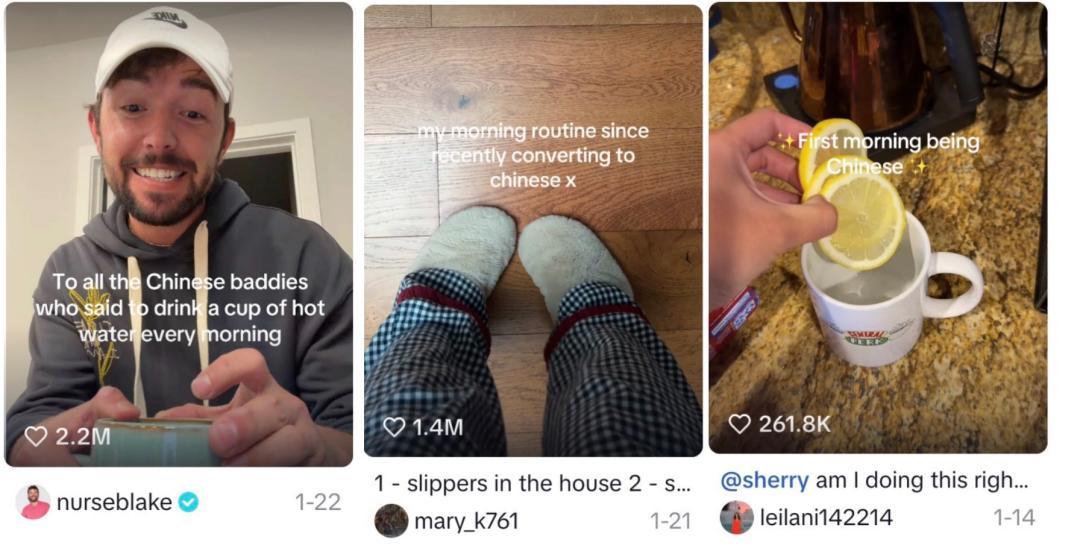This screenshot has width=1080, height=551.
Task: Click the blue verified badge beside nurseblake
Action: (x=188, y=503)
